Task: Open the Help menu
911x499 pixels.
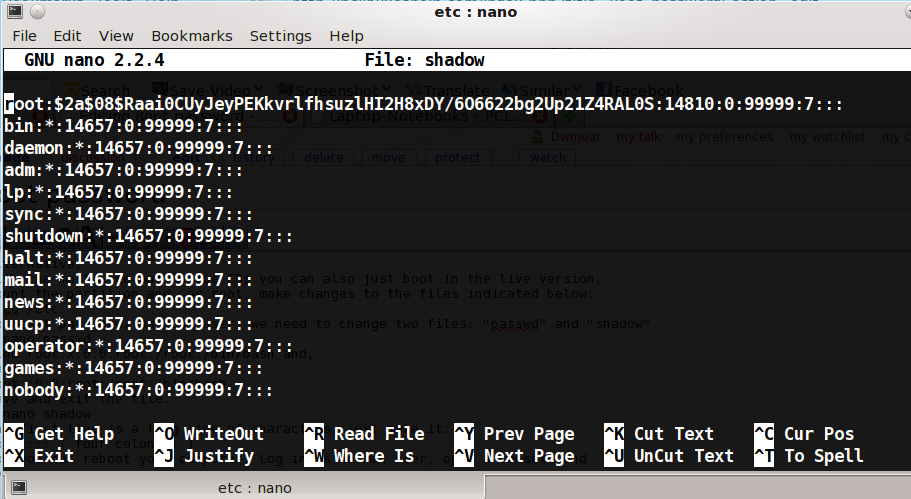Action: [346, 36]
